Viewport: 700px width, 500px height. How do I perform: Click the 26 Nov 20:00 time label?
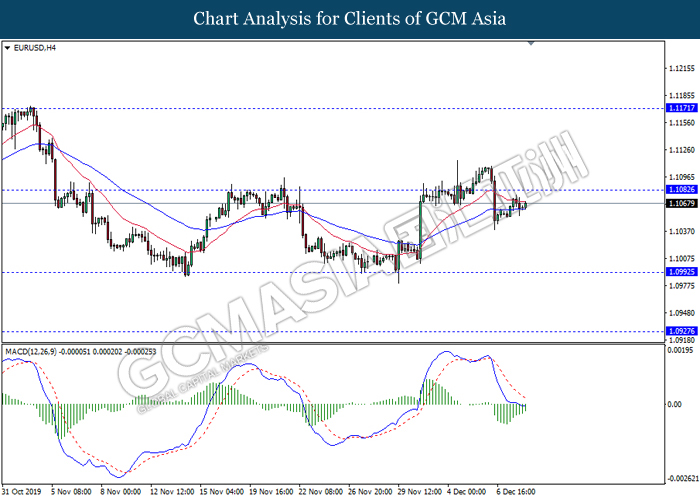pos(370,492)
